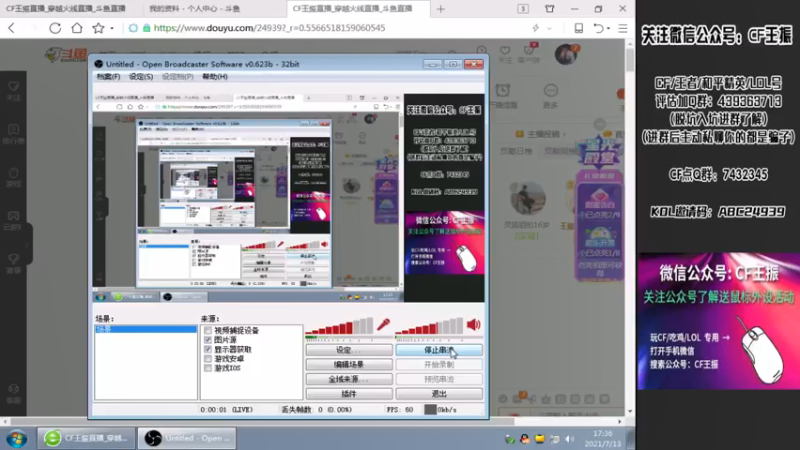Click the QQ penguin tray icon
Image resolution: width=800 pixels, height=450 pixels.
tap(524, 439)
